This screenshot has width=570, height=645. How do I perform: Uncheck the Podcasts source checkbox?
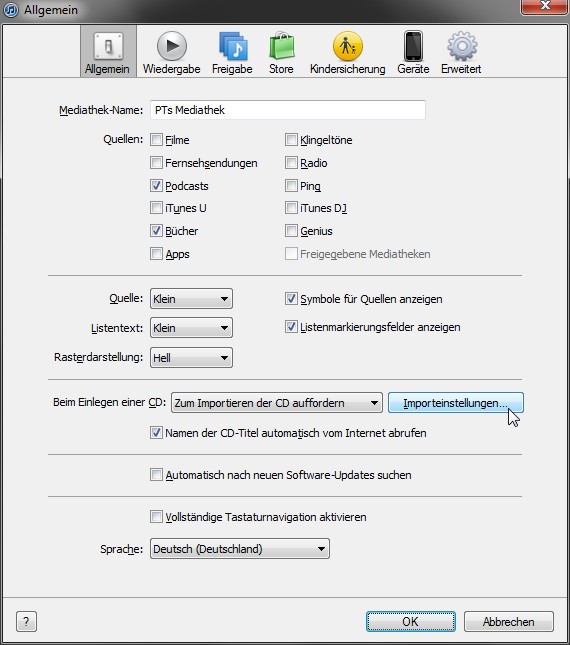coord(156,186)
